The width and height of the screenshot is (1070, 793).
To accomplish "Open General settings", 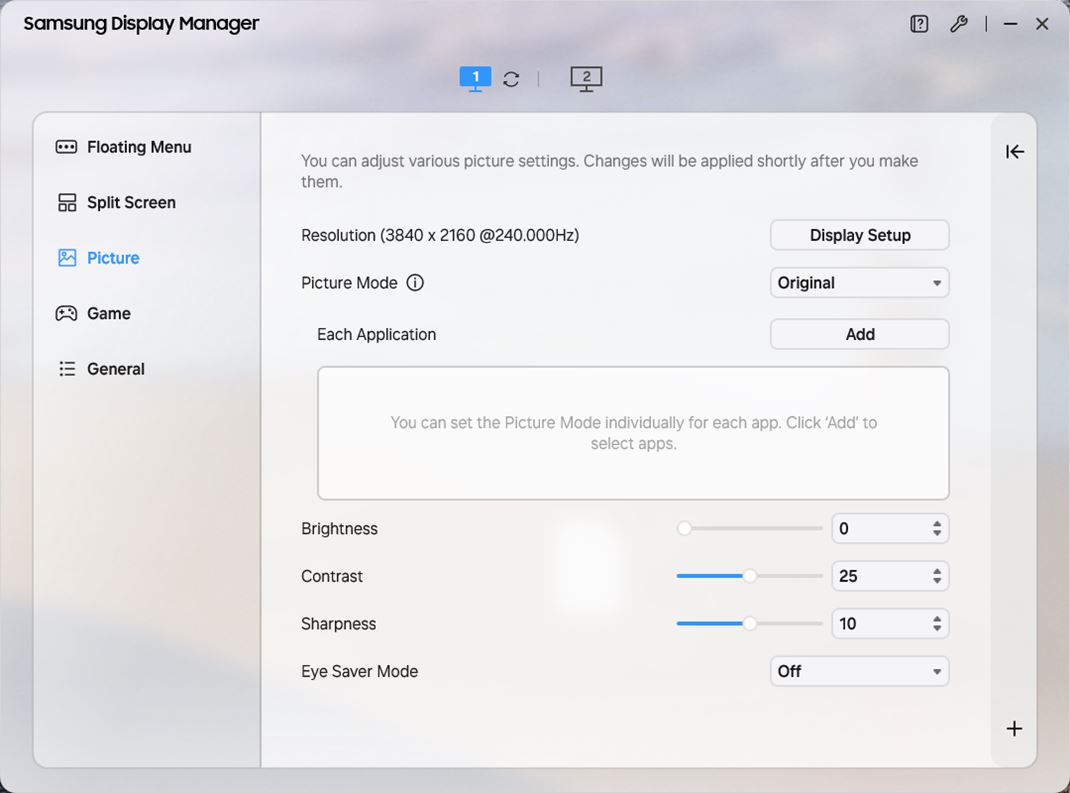I will tap(101, 369).
